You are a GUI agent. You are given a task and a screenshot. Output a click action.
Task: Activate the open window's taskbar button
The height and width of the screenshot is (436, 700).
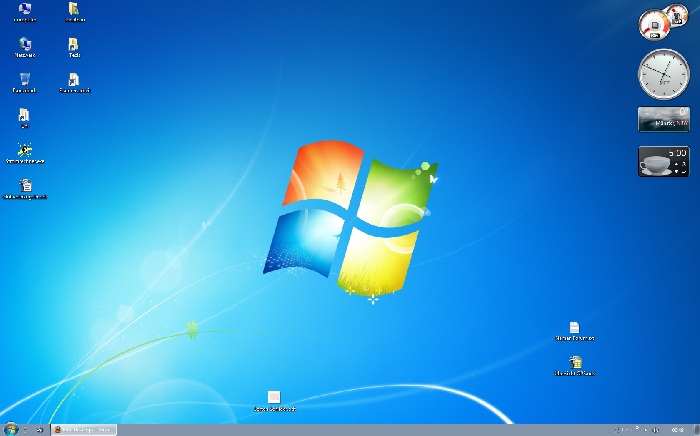83,430
